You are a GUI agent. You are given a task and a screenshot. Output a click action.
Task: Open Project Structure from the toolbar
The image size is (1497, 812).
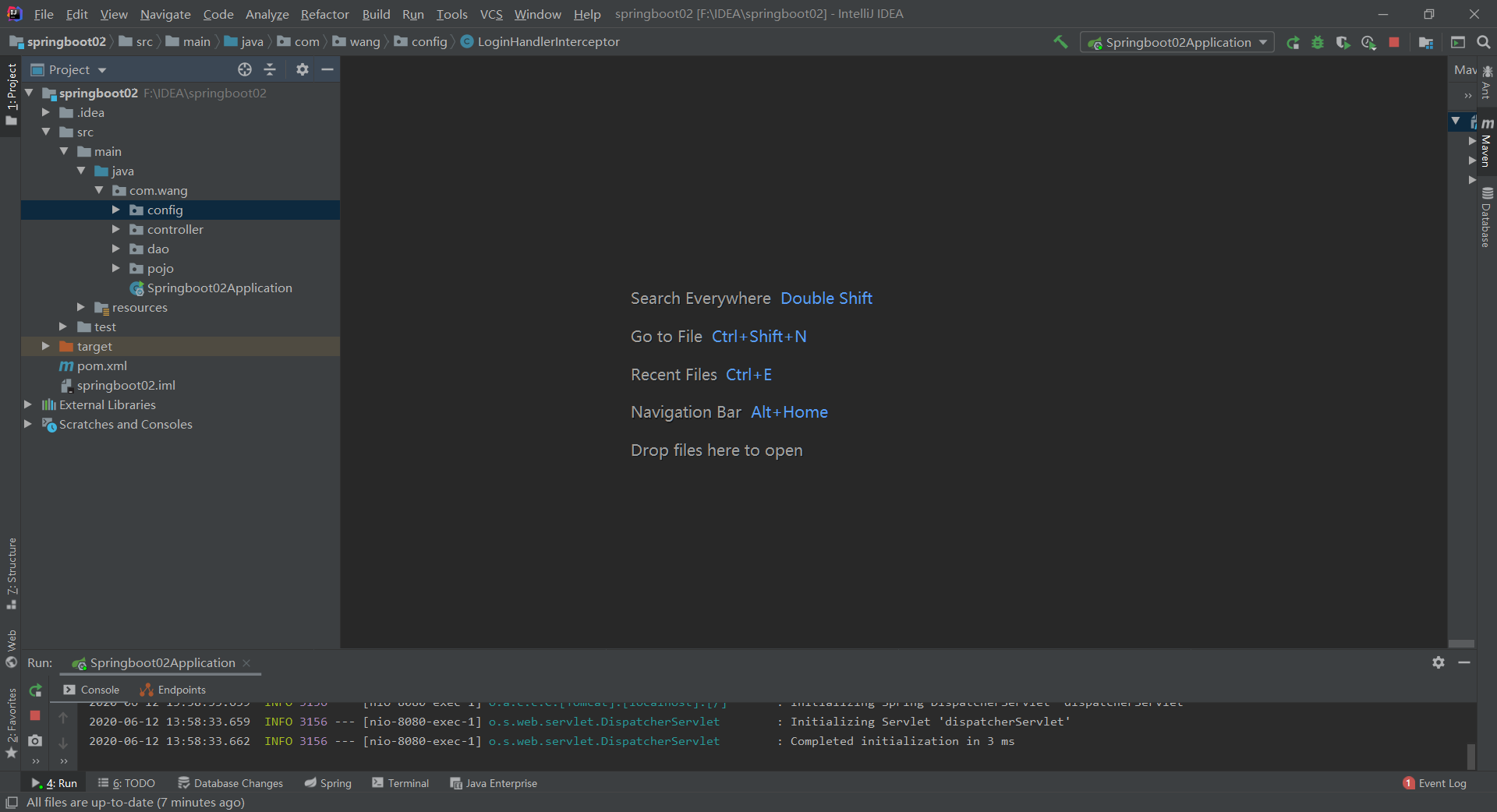tap(1426, 43)
